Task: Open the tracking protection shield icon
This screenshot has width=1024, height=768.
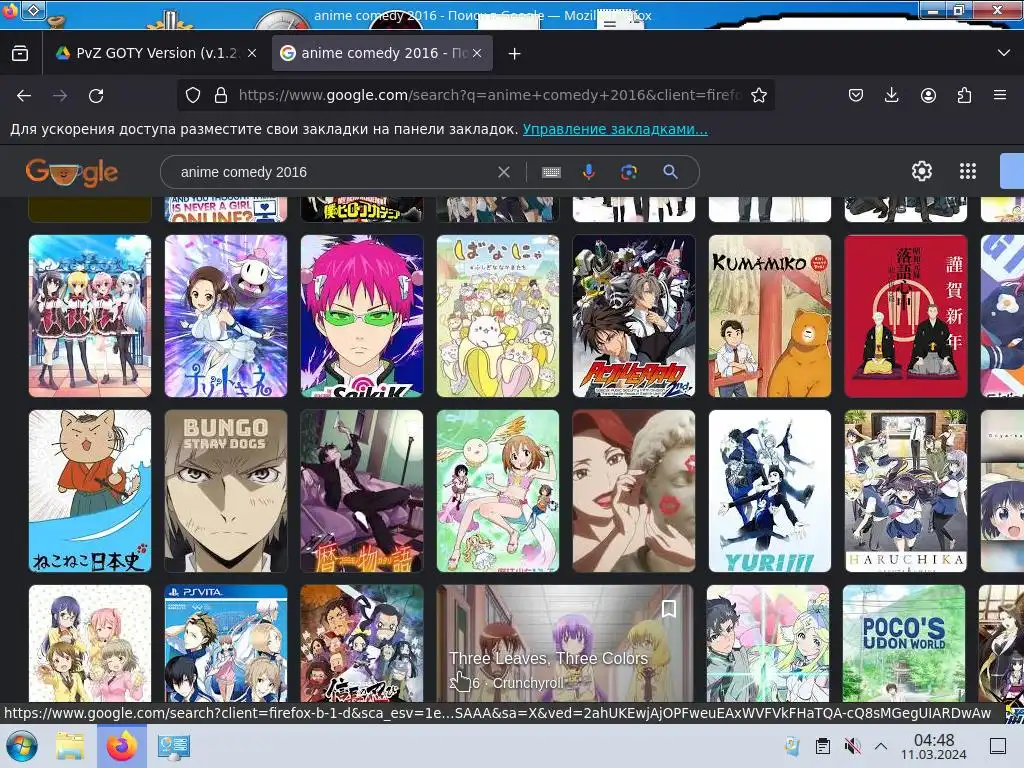Action: tap(193, 95)
